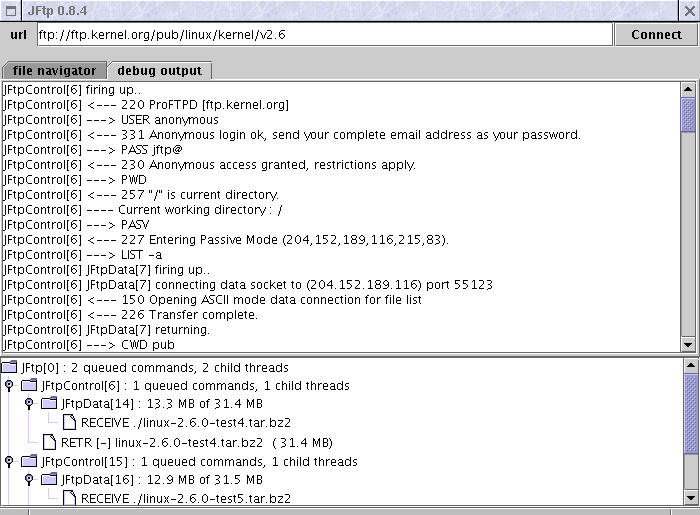The image size is (700, 515).
Task: Click log line 'JFtpControl[6] firing up..'
Action: [x=72, y=90]
